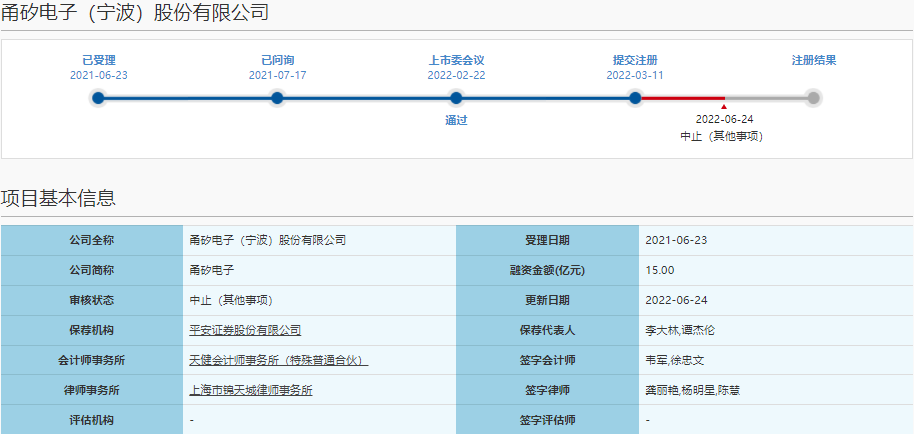Click the red triangle marker on the timeline
The height and width of the screenshot is (434, 914).
coord(724,105)
